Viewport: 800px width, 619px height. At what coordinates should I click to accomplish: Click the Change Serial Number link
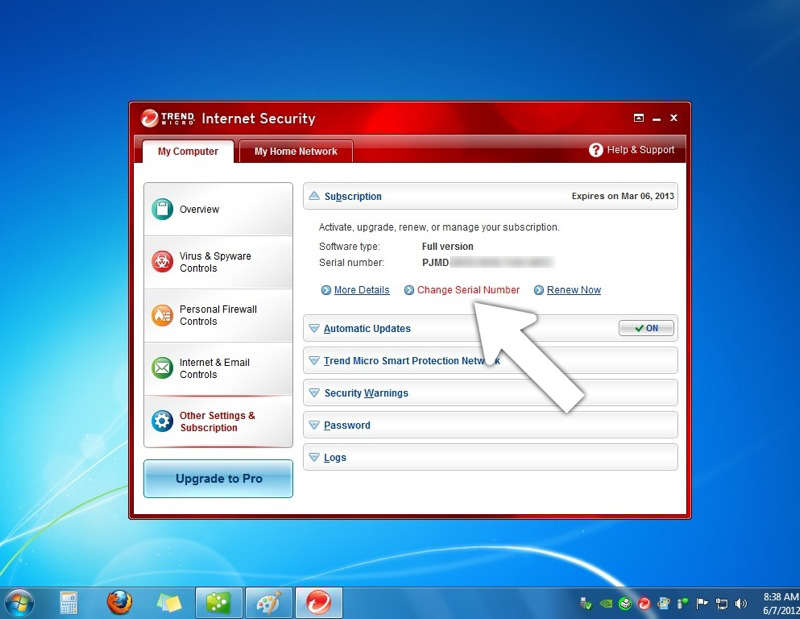pos(468,290)
